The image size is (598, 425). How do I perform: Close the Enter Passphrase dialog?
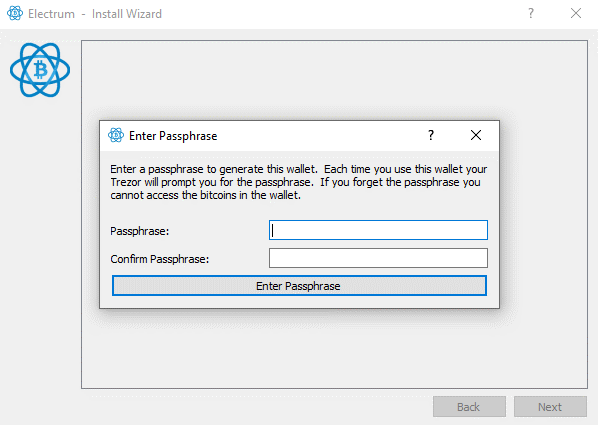[476, 135]
